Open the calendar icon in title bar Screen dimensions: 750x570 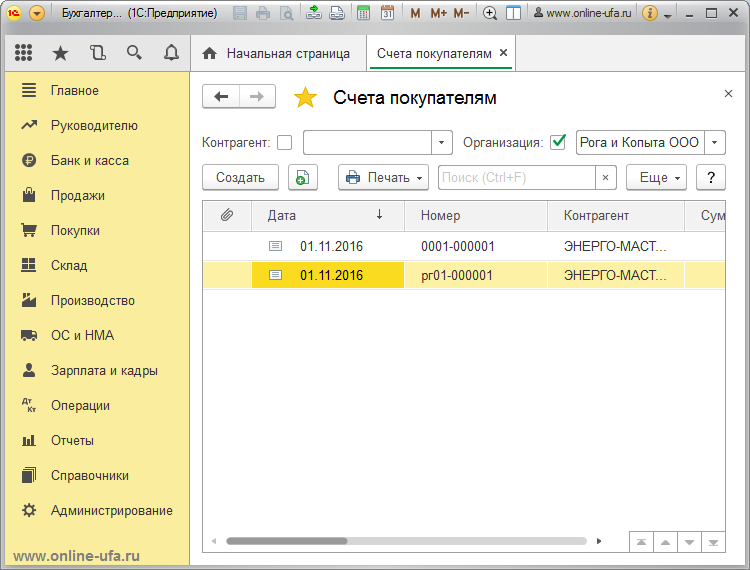[x=387, y=14]
